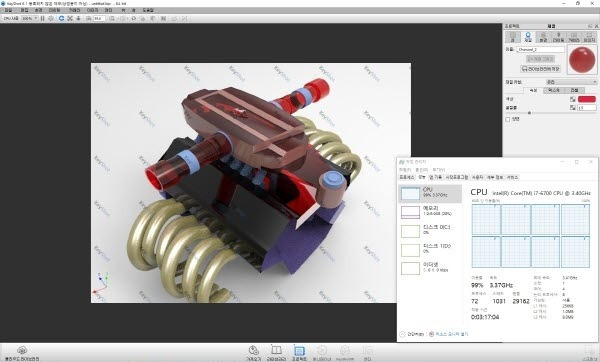600x362 pixels.
Task: Open the second menu in KeyShot menu bar
Action: pyautogui.click(x=24, y=10)
